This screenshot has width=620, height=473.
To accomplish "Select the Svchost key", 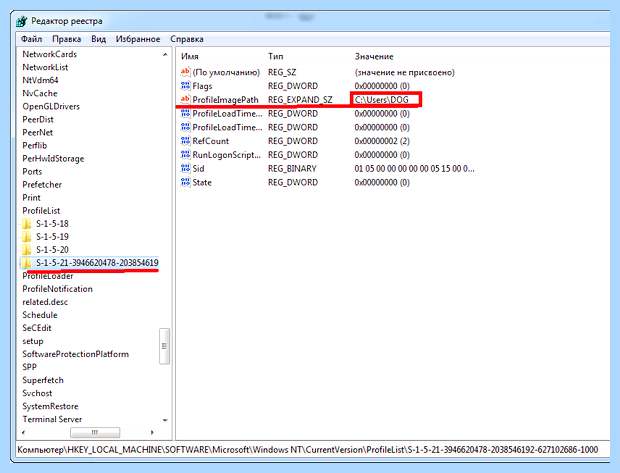I will tap(37, 394).
